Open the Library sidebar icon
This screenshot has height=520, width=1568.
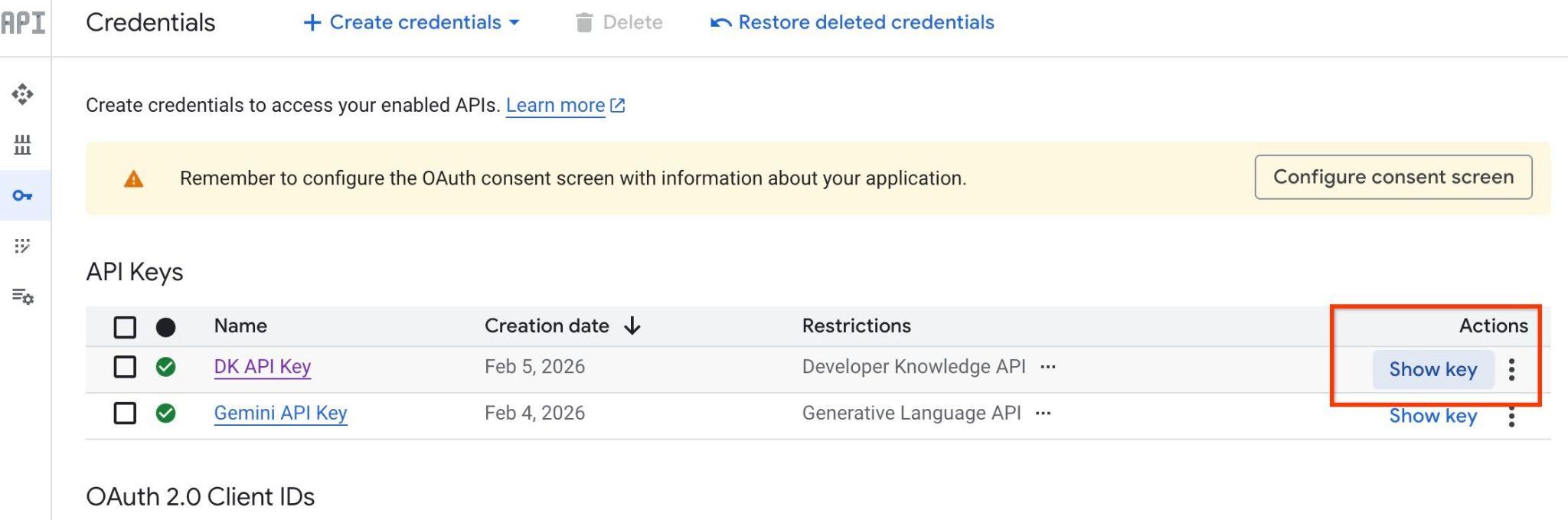[x=22, y=145]
